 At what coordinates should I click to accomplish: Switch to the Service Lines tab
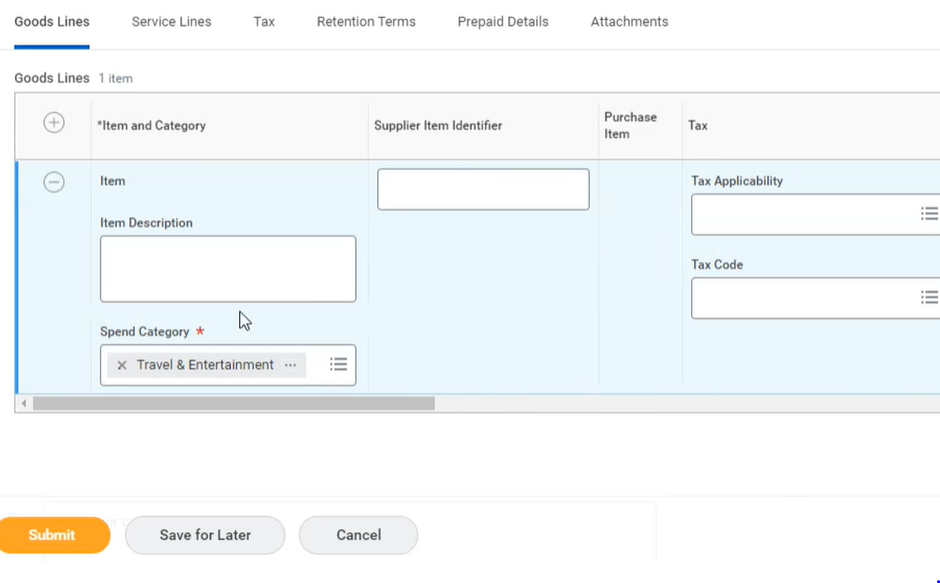point(171,22)
